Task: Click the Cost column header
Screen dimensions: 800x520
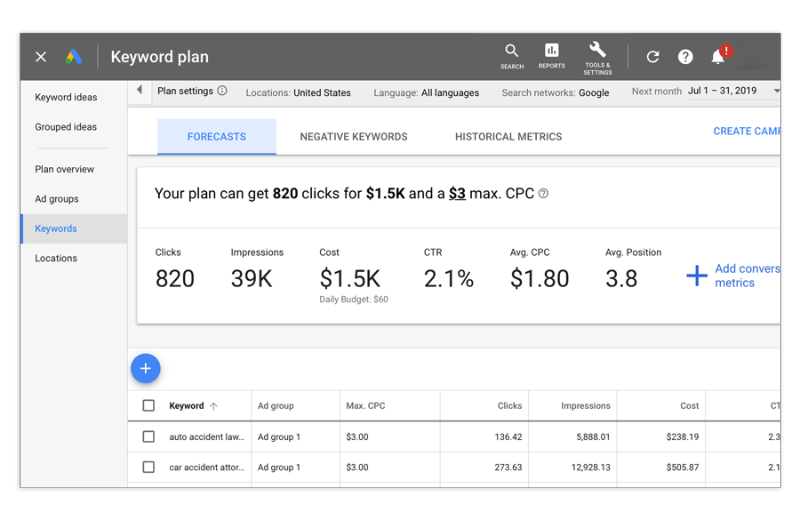Action: tap(689, 406)
